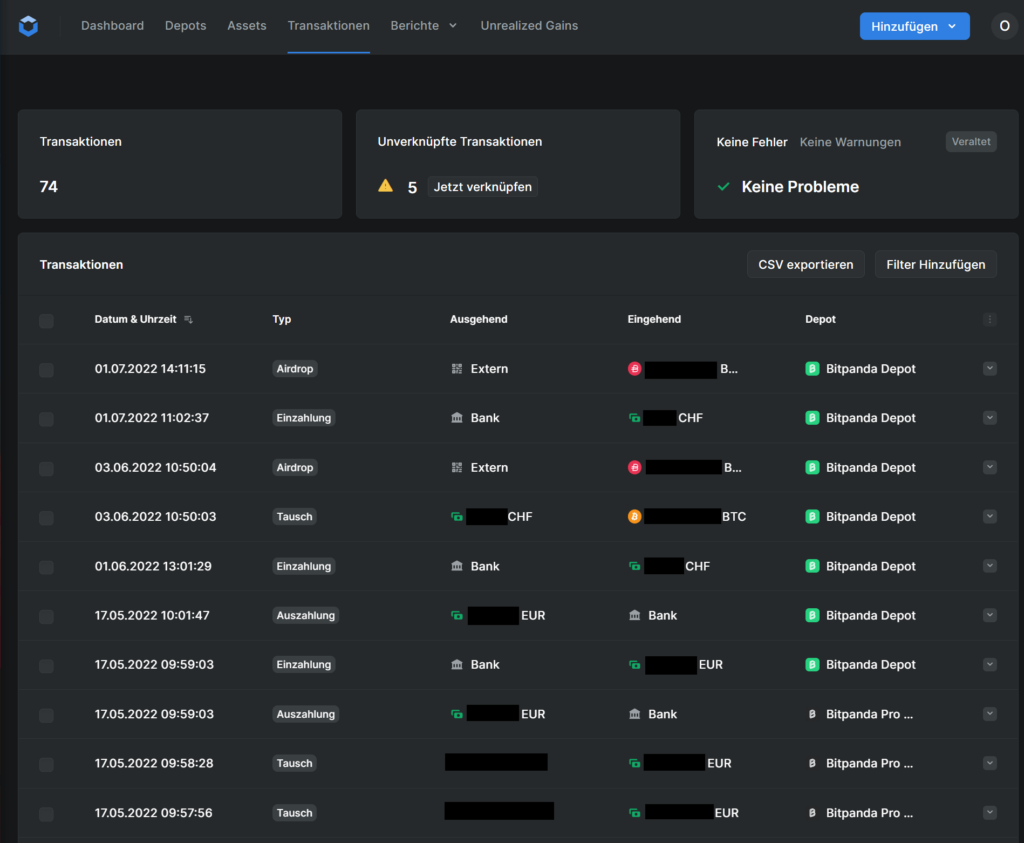Screen dimensions: 1024x843
Task: Click the app logo icon in navbar
Action: pos(28,26)
